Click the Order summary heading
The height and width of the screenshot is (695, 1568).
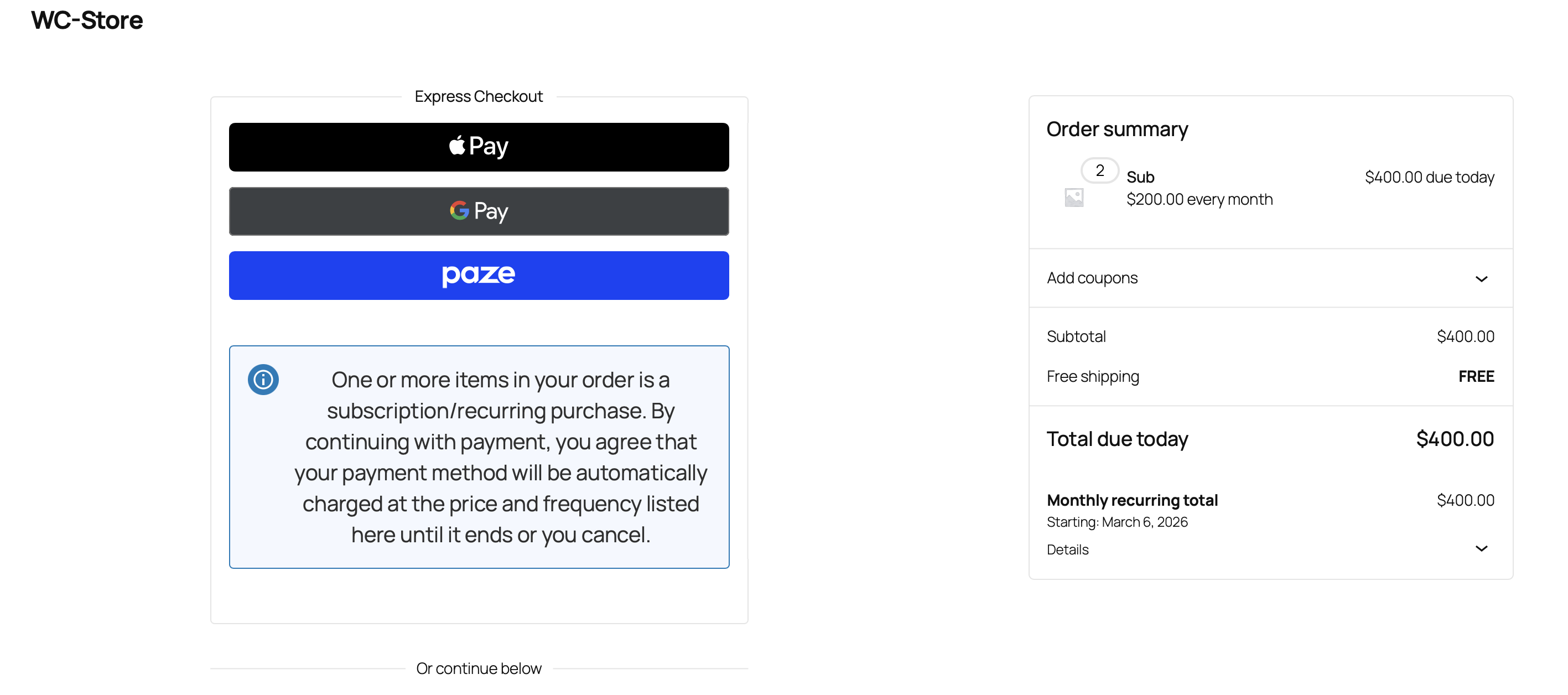click(1117, 129)
